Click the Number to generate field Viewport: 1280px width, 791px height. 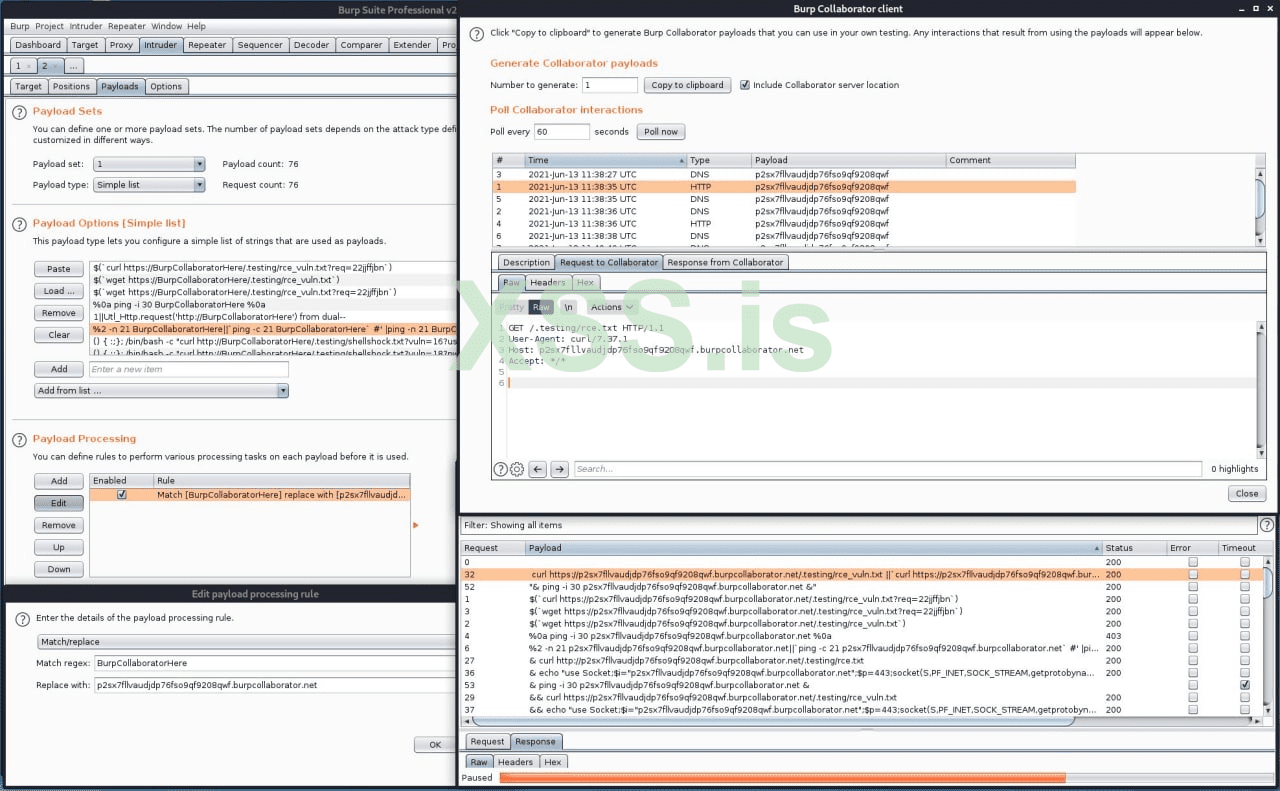[x=610, y=85]
